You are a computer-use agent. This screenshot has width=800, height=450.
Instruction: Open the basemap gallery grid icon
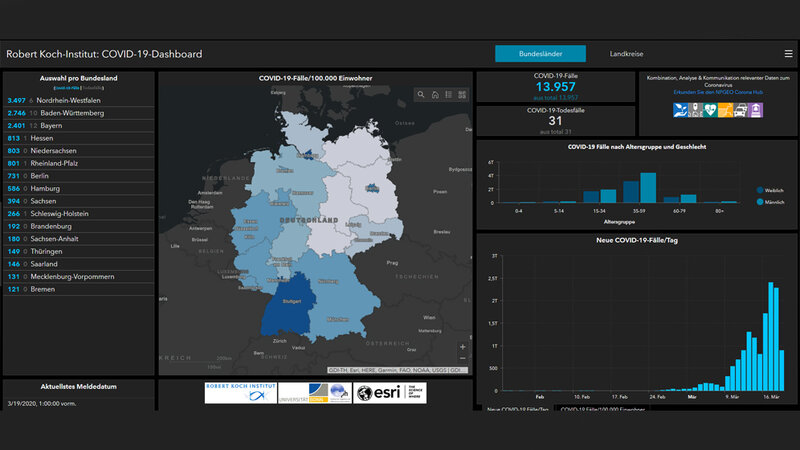462,95
